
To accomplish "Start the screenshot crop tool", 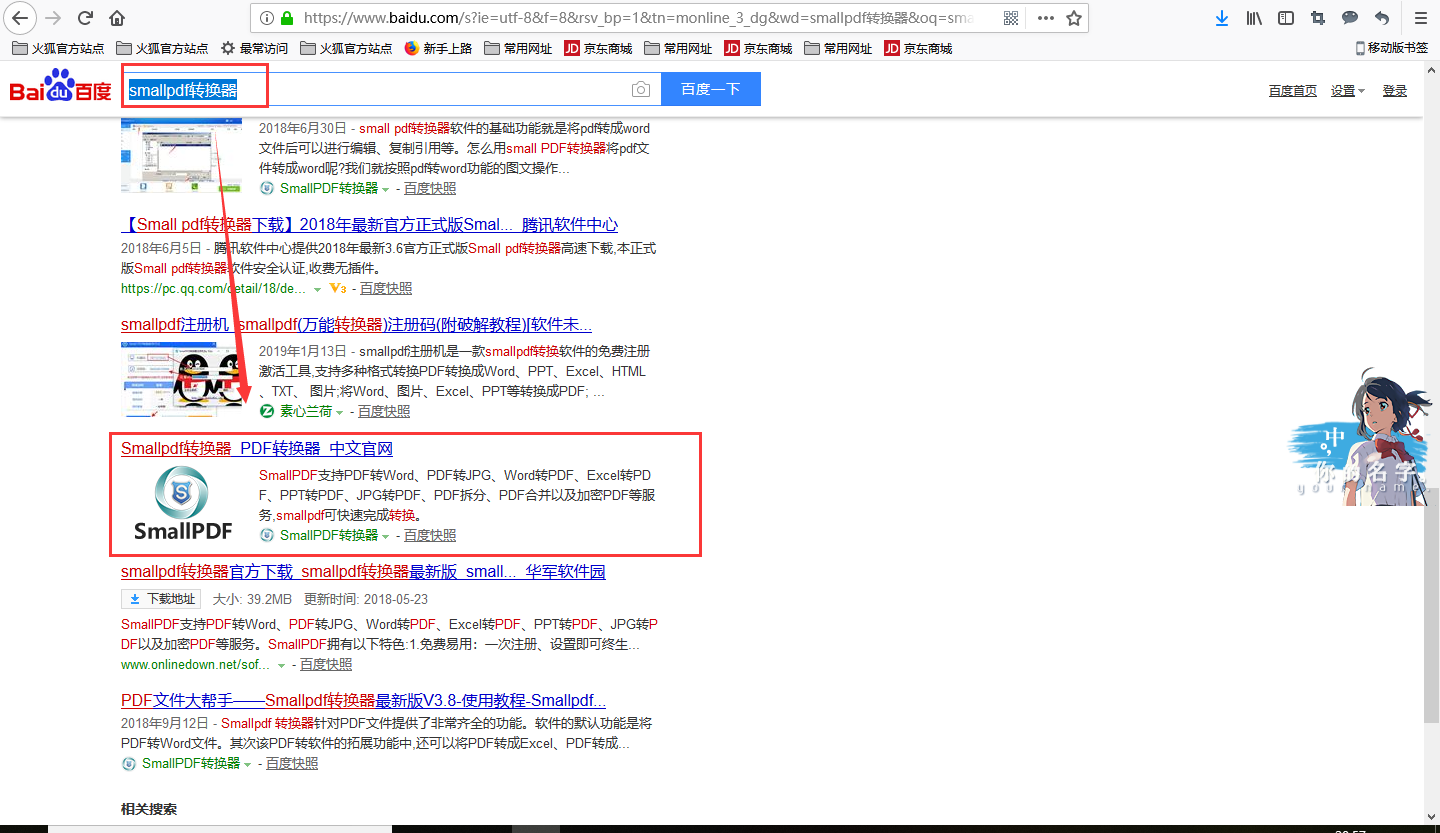I will 1318,18.
